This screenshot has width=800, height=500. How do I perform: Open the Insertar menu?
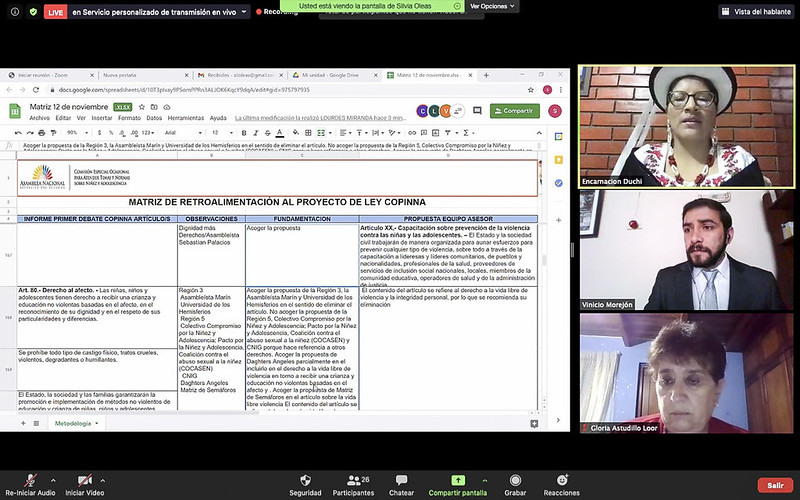click(x=102, y=118)
